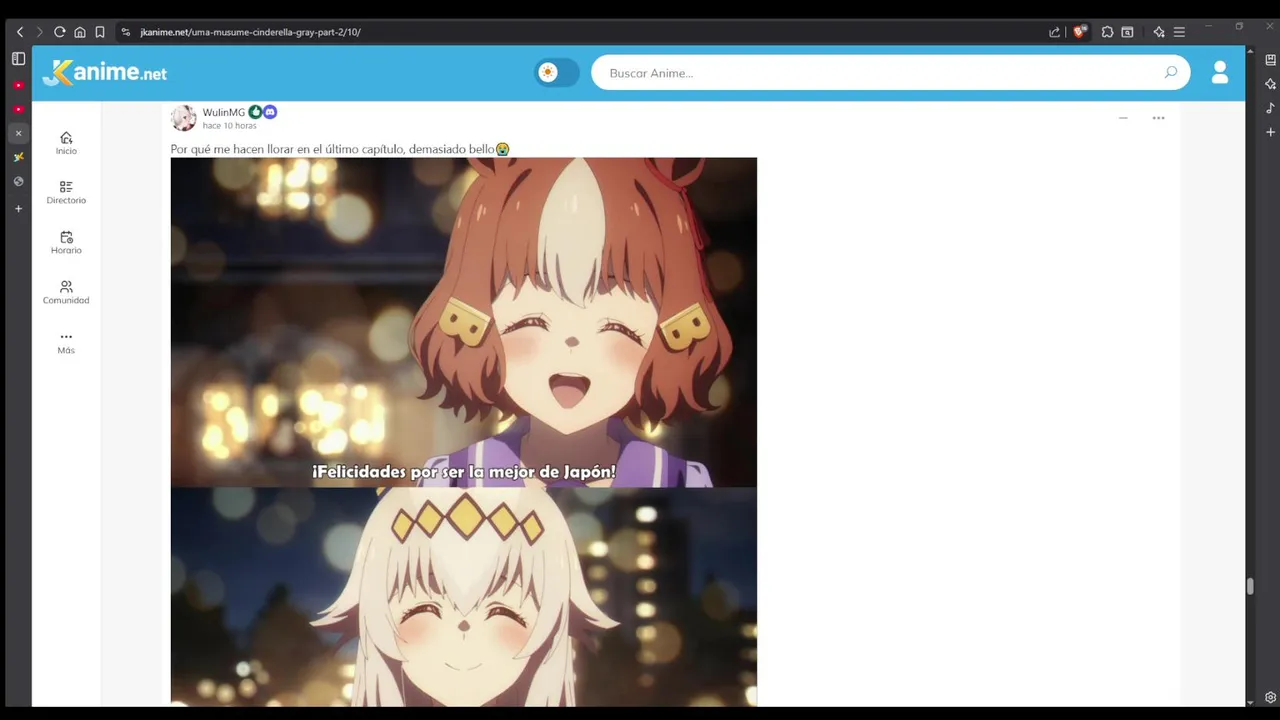Open the brown-haired girl screenshot image
Screen dimensions: 1280x720
click(464, 322)
